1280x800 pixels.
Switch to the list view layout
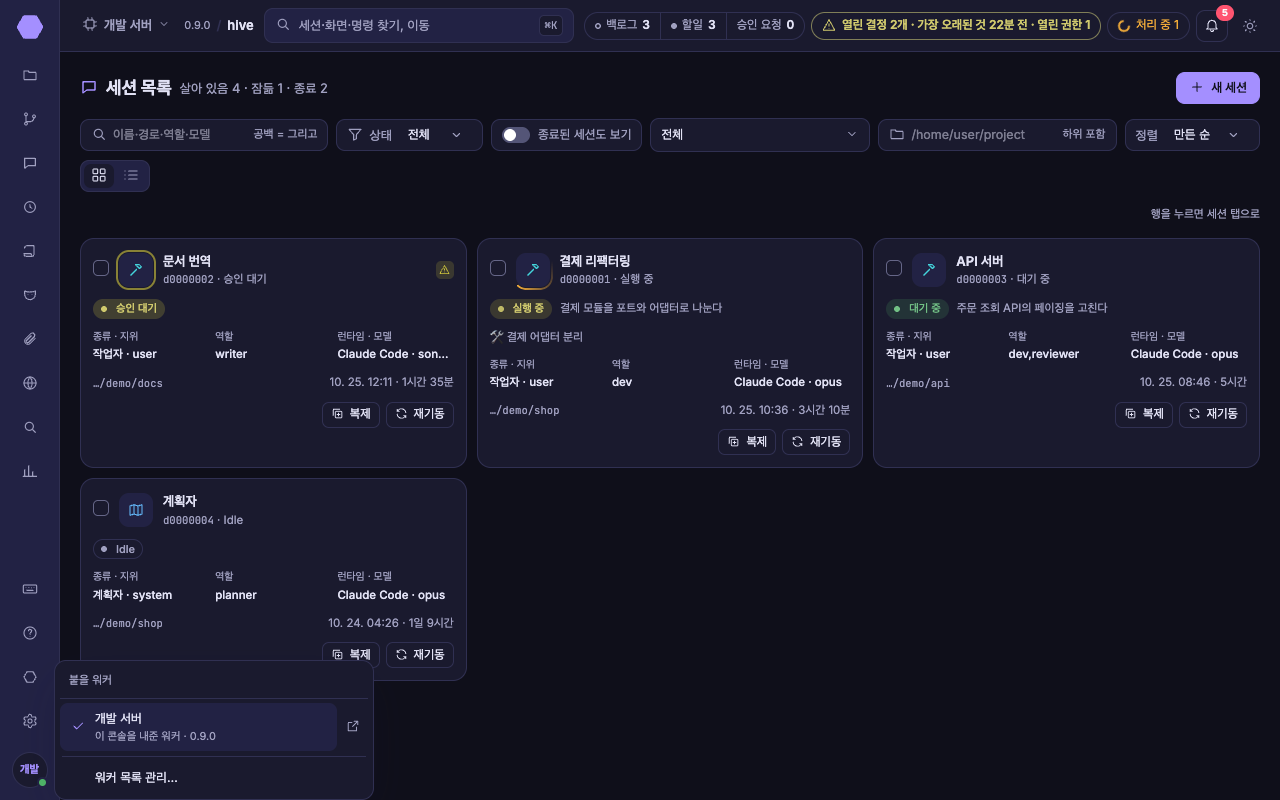tap(131, 175)
